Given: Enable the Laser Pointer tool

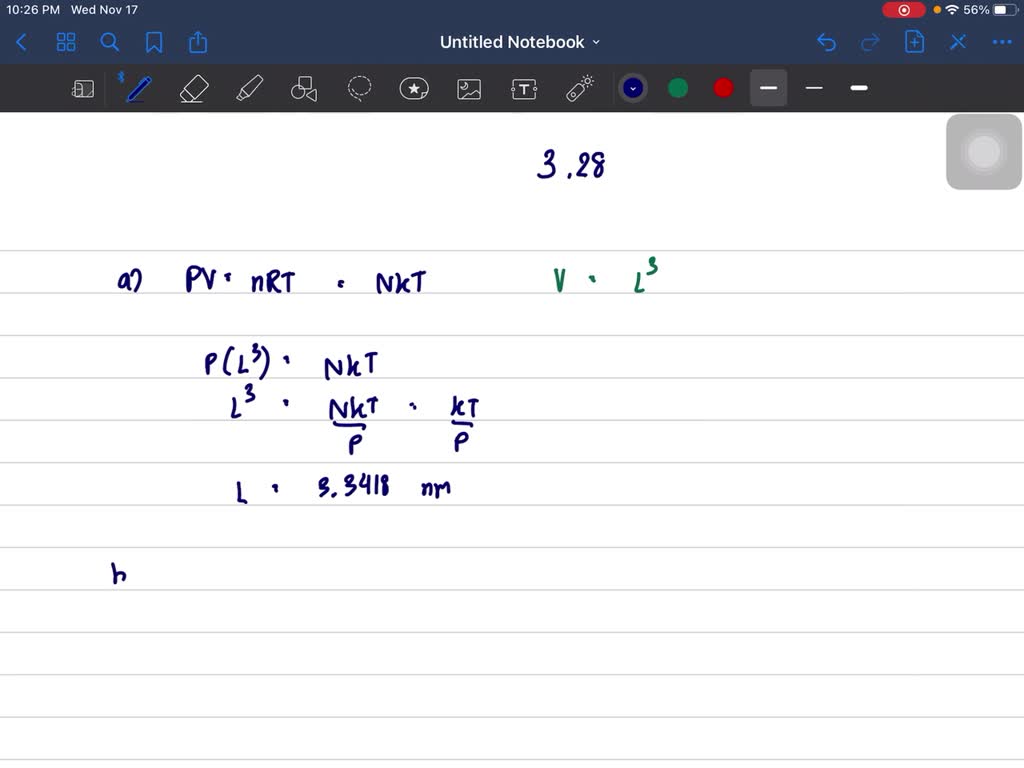Looking at the screenshot, I should tap(579, 88).
